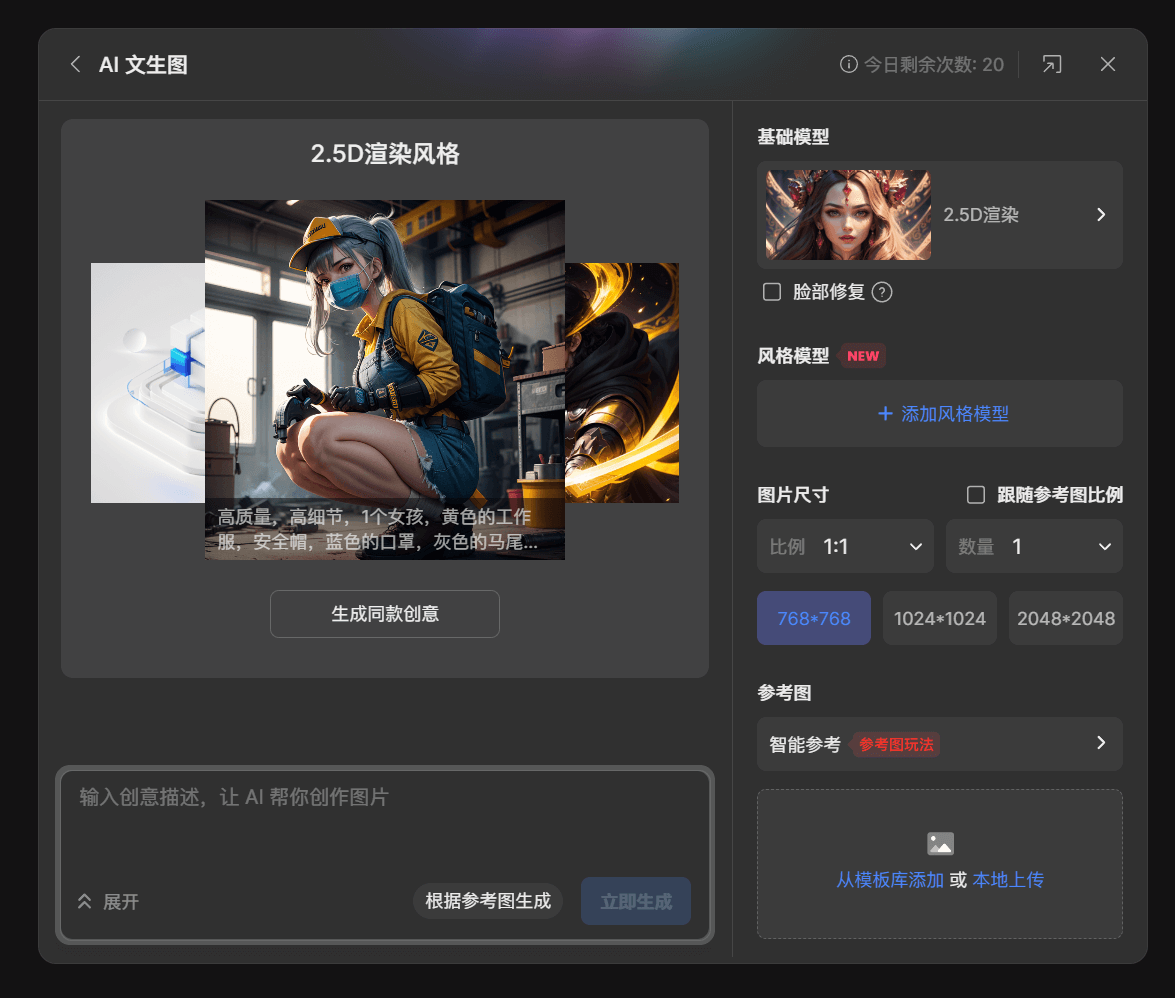Click the pop-out window icon
Viewport: 1175px width, 998px height.
point(1051,65)
